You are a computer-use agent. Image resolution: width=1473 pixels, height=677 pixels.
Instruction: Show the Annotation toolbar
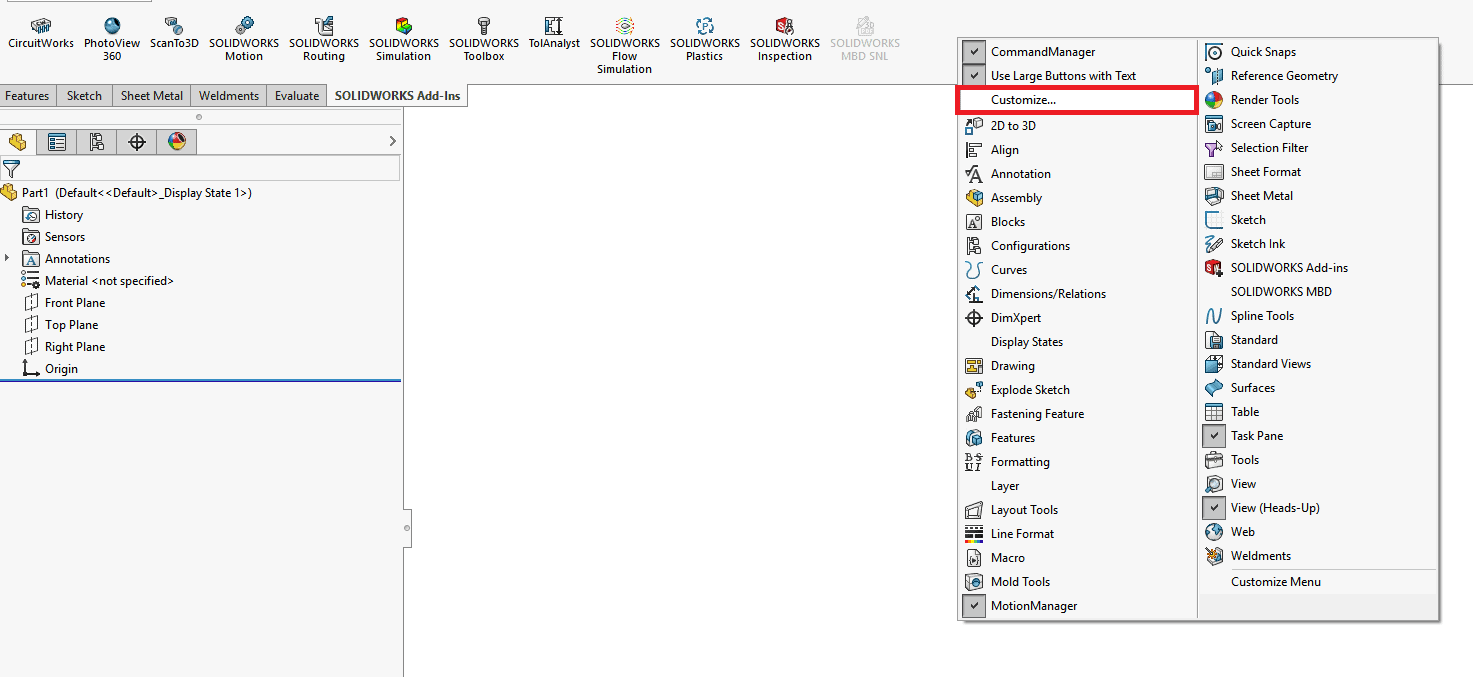point(1077,174)
